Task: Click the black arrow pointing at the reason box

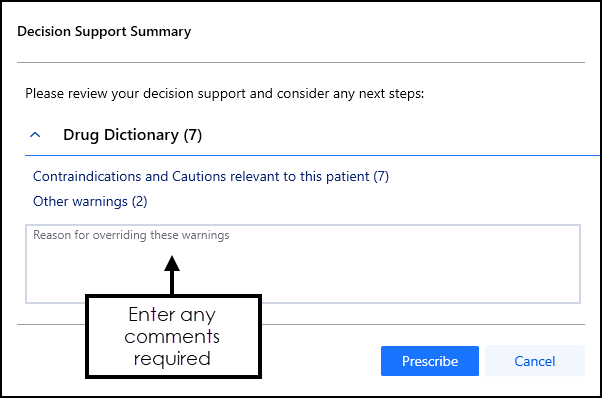Action: point(172,275)
